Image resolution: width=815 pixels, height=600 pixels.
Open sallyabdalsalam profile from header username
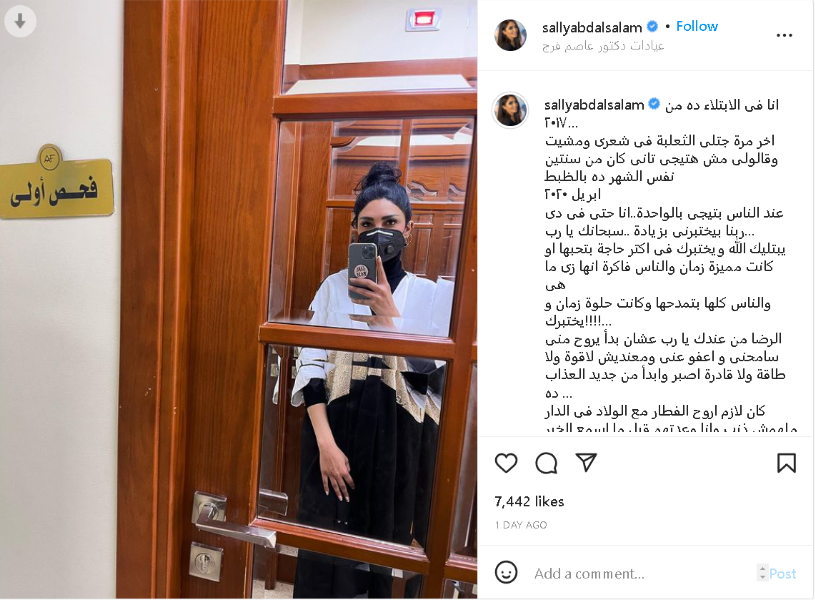point(591,27)
